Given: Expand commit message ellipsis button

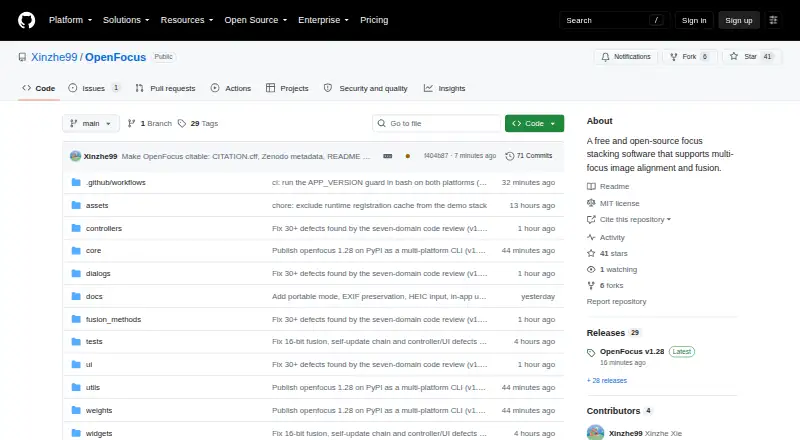Looking at the screenshot, I should 388,156.
